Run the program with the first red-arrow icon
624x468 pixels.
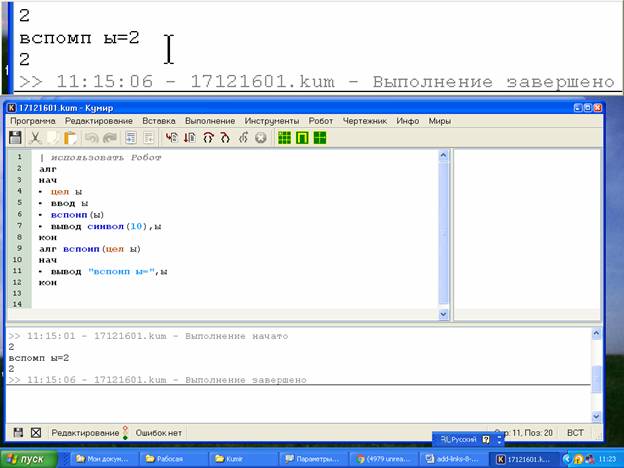click(172, 138)
